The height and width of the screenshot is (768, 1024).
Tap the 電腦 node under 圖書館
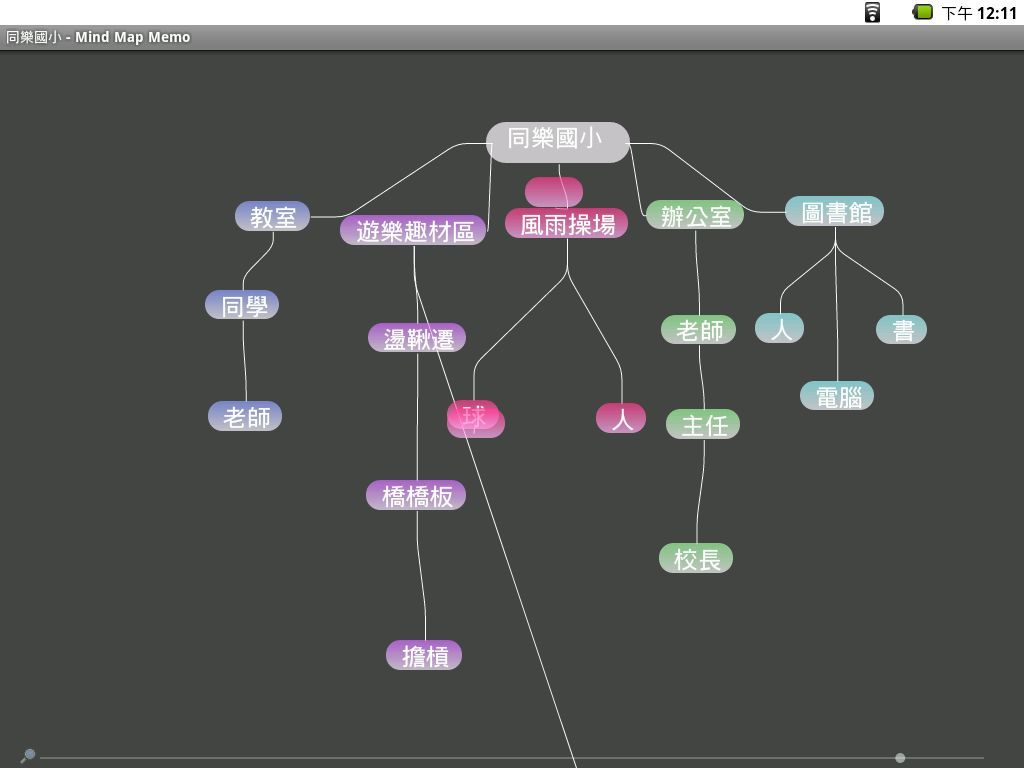(x=837, y=397)
